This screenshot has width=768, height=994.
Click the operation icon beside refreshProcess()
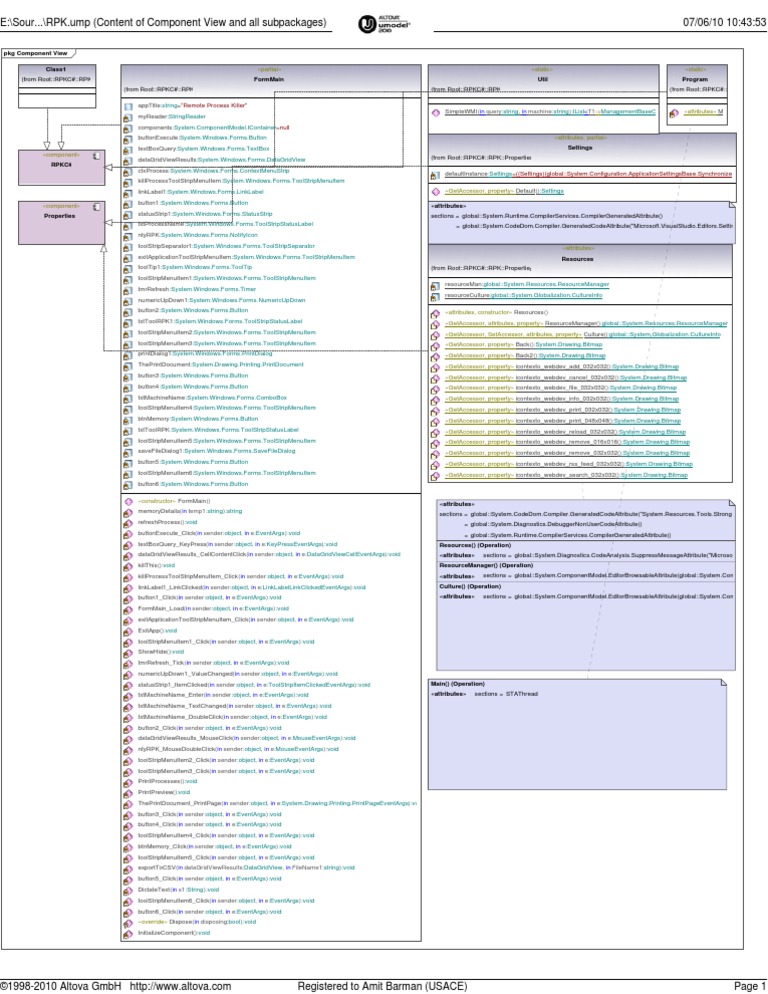(128, 523)
